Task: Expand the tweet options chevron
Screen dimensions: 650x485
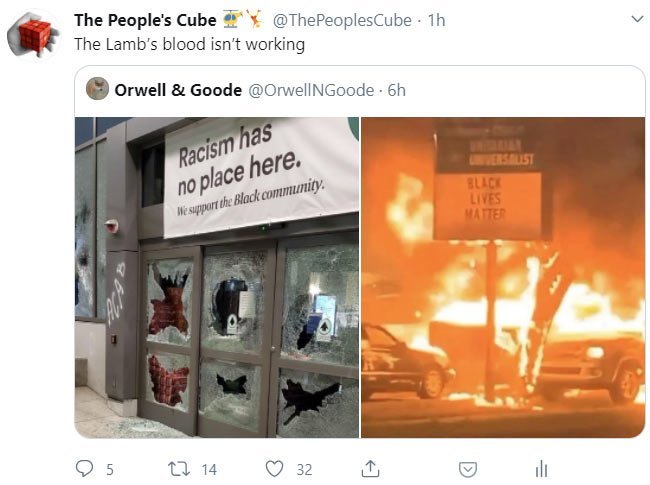Action: point(637,19)
